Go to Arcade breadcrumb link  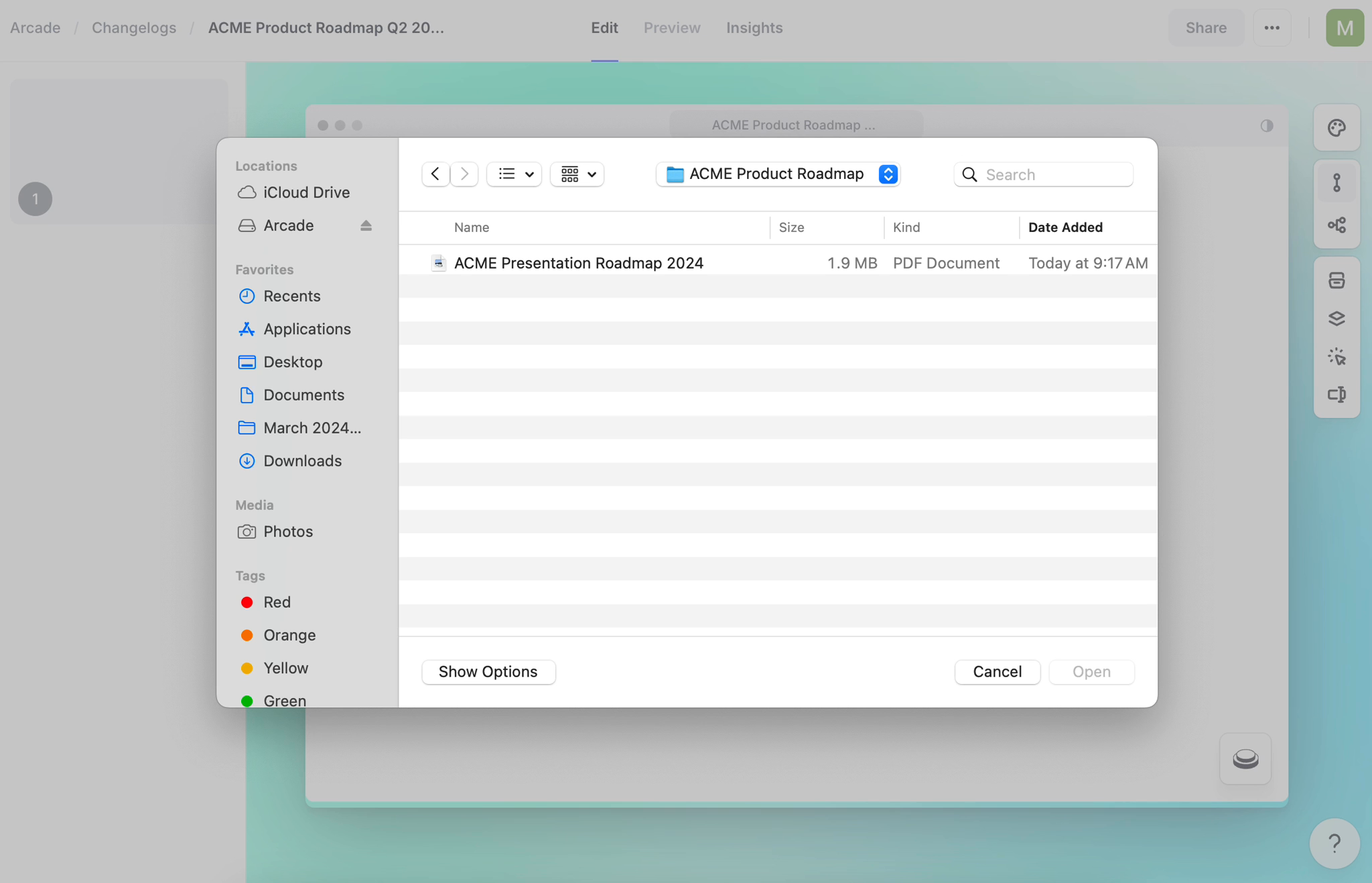[35, 27]
